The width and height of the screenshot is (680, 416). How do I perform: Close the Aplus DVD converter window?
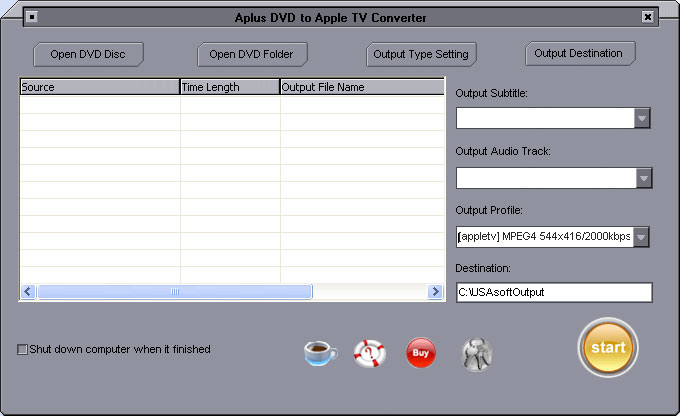click(647, 17)
